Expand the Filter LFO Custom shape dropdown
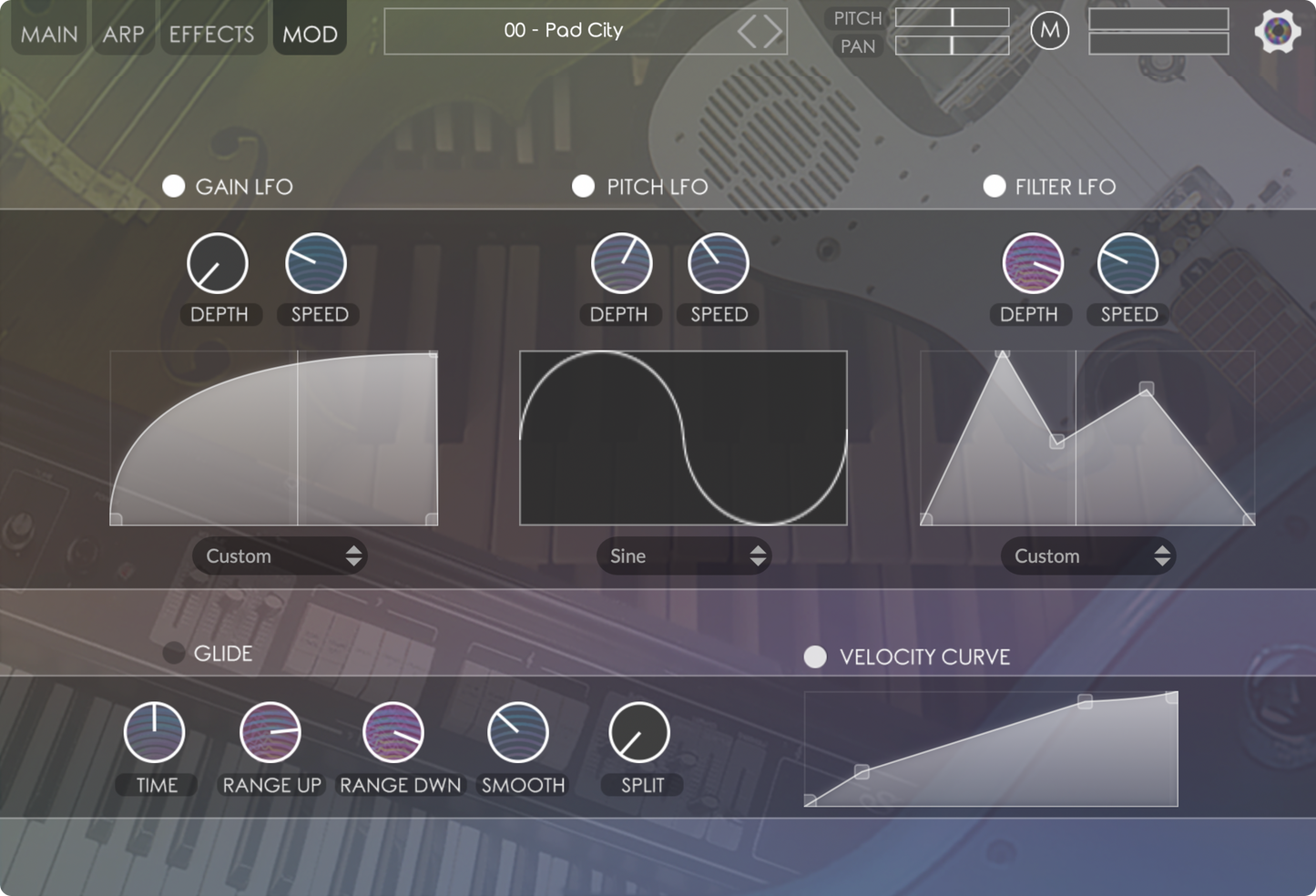Image resolution: width=1316 pixels, height=896 pixels. (1088, 556)
